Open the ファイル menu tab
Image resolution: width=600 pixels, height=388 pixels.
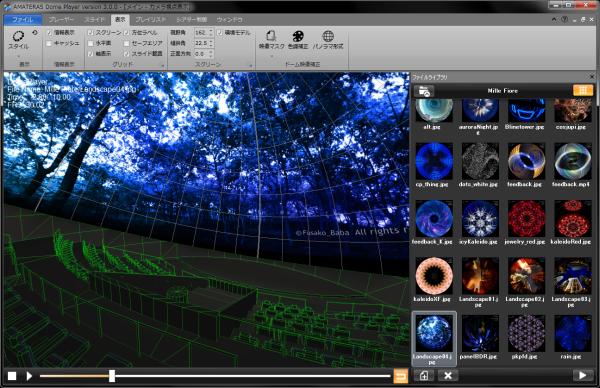pos(23,20)
